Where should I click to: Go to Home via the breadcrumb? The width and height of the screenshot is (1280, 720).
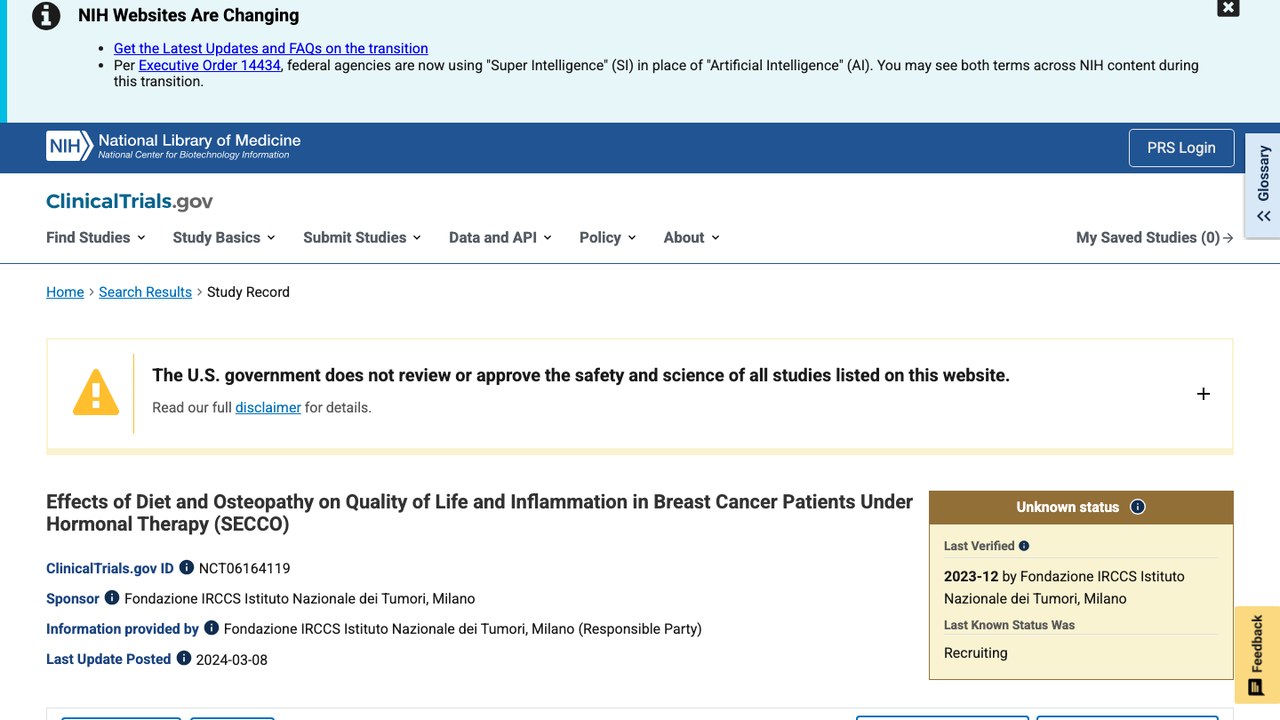coord(65,292)
